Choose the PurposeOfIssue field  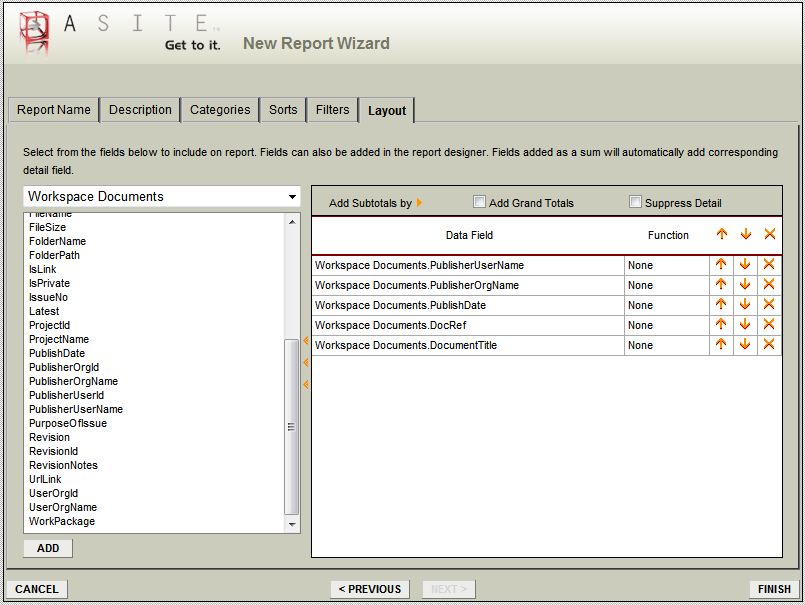[x=68, y=423]
